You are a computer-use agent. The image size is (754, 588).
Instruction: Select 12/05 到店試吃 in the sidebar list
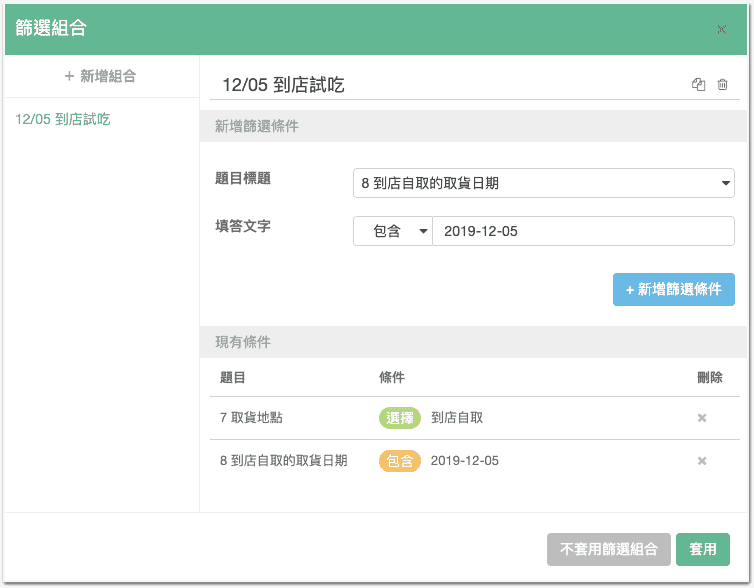(63, 119)
